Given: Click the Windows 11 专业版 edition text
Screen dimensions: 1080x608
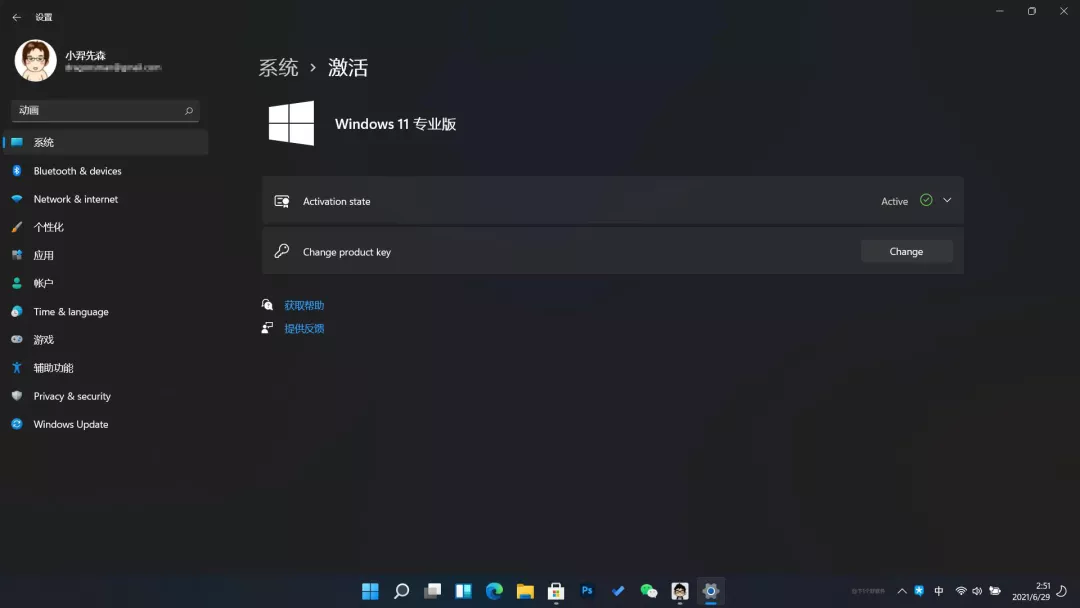Looking at the screenshot, I should (395, 124).
